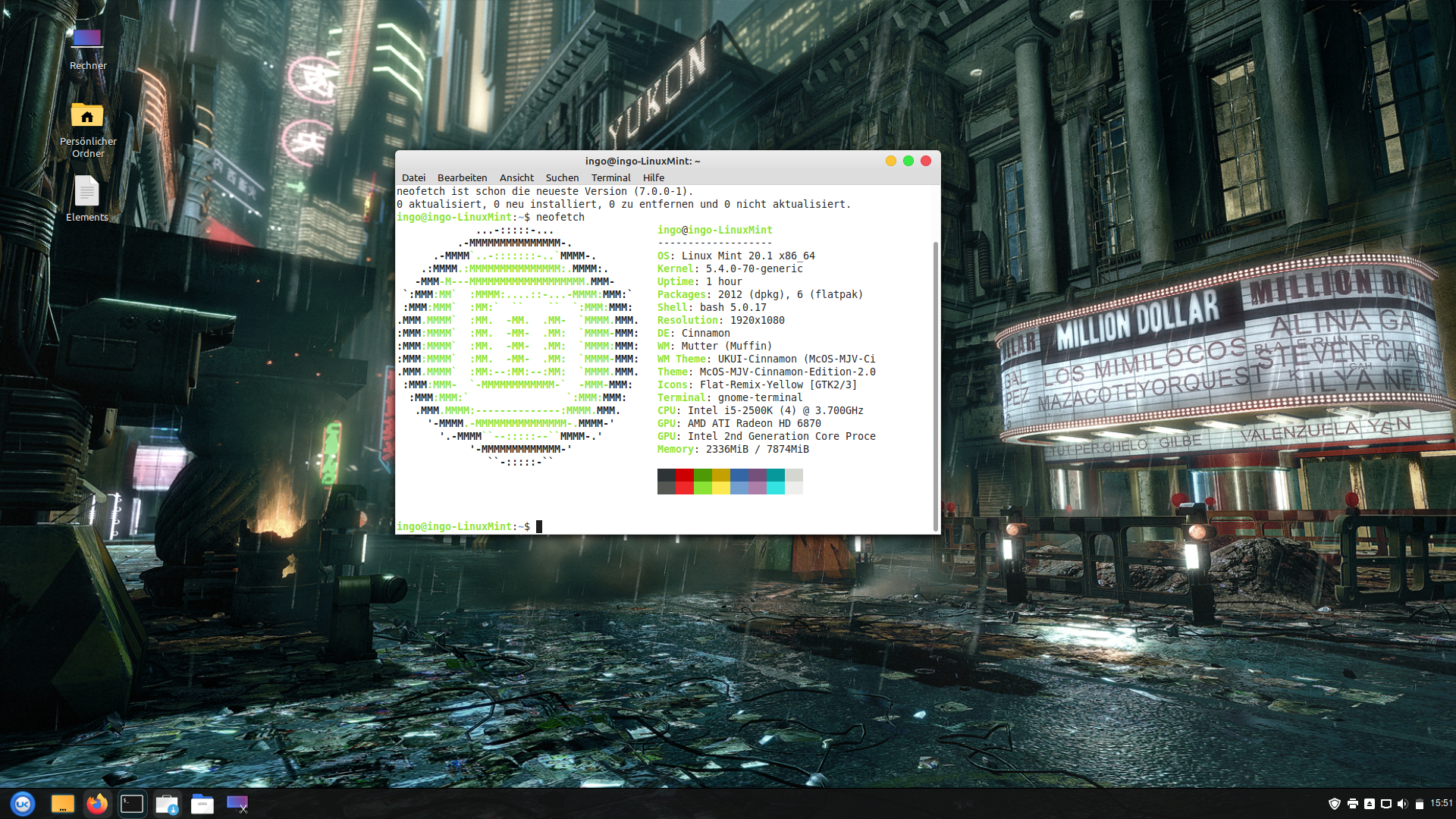Click the update shield tray icon
The height and width of the screenshot is (819, 1456).
click(1335, 804)
